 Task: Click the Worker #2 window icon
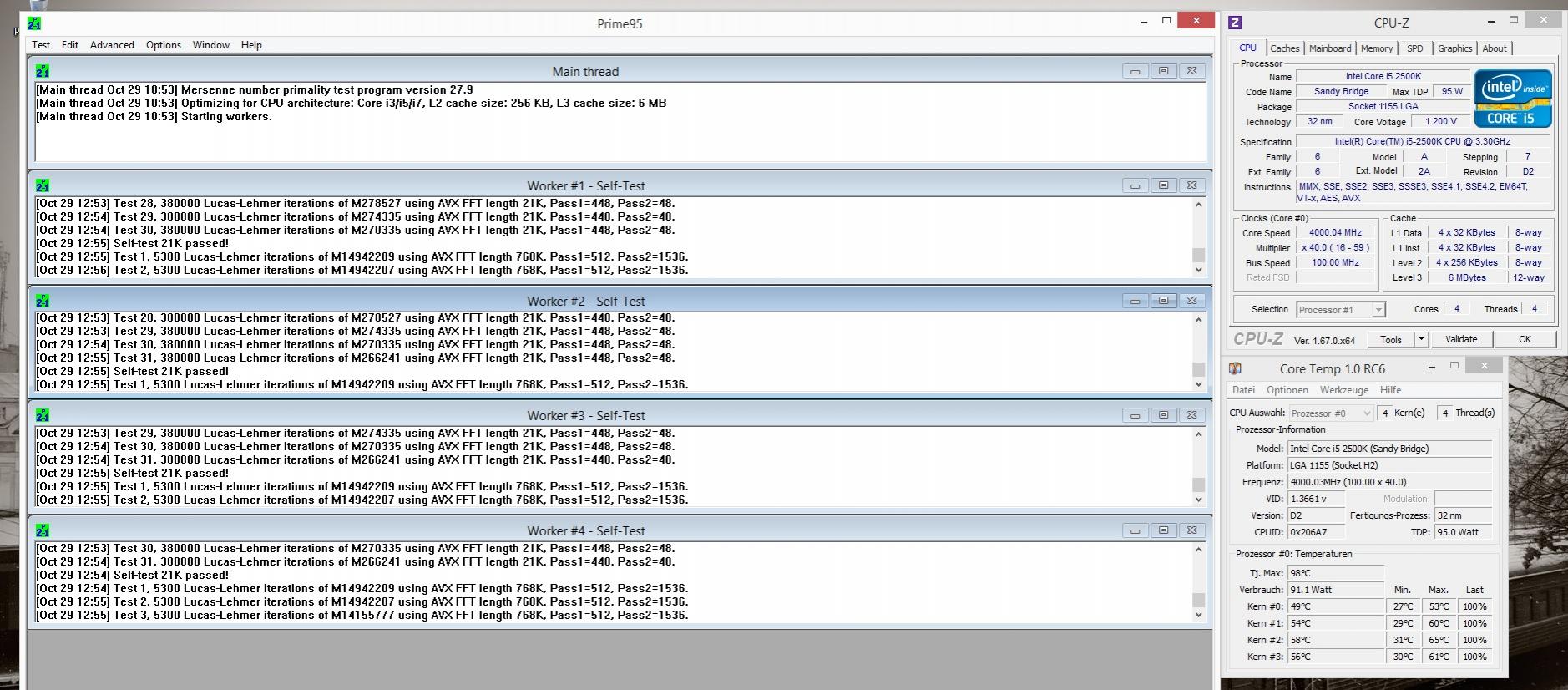(43, 301)
